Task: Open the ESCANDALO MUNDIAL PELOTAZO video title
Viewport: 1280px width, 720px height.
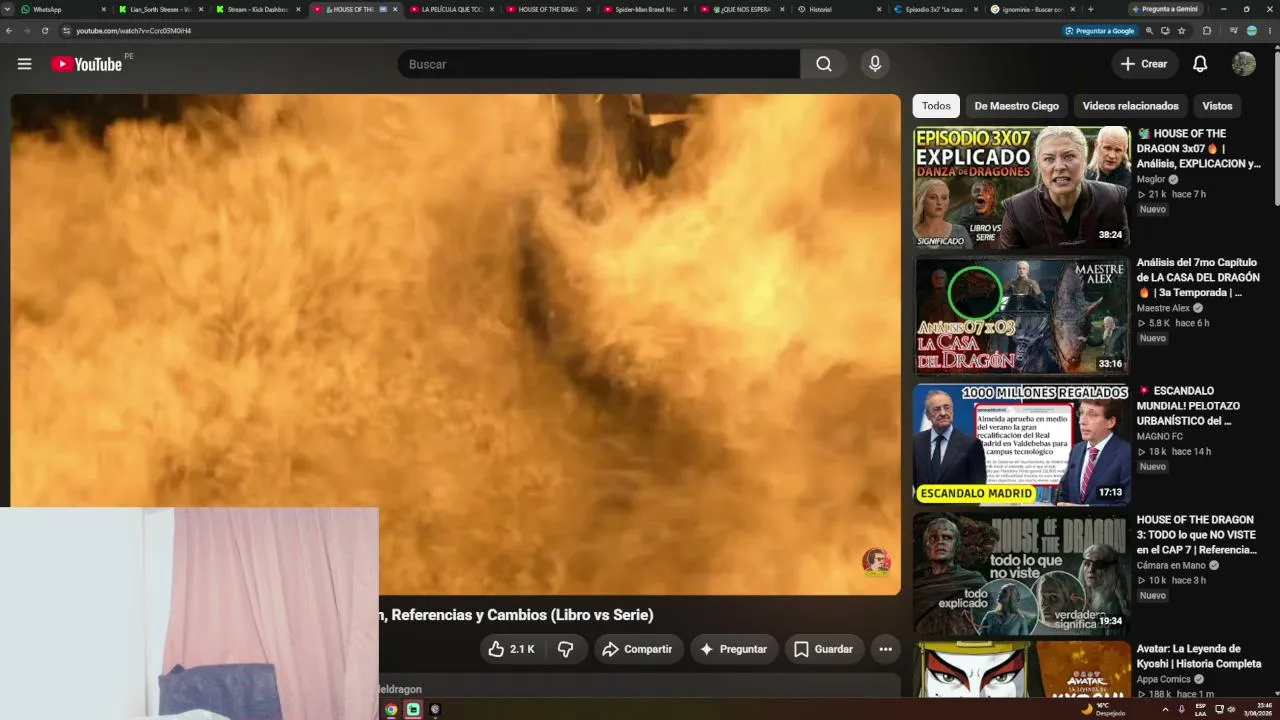Action: [x=1189, y=406]
